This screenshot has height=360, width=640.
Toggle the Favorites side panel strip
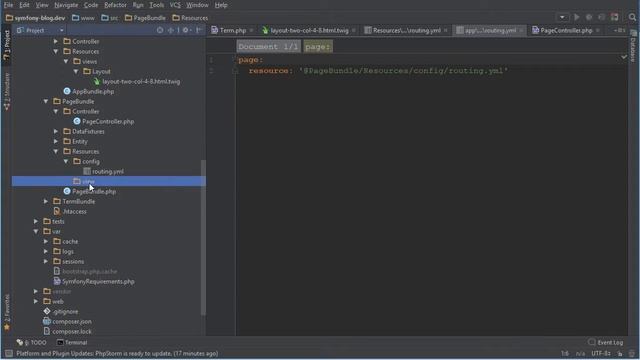point(6,313)
